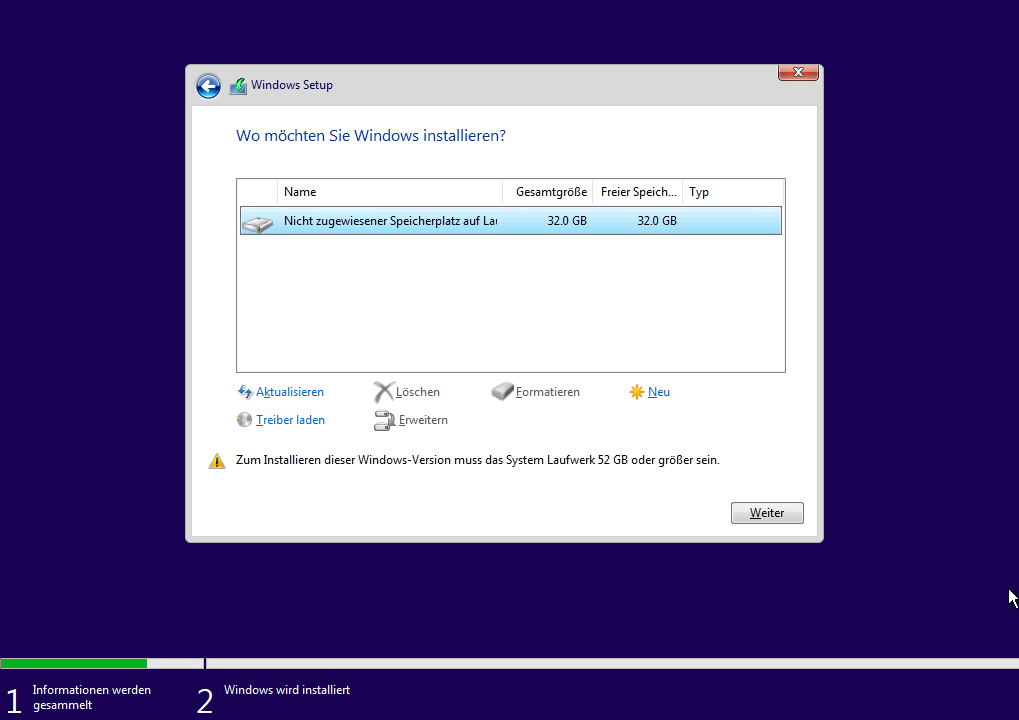Click the 32.0 GB Gesamtgröße value
The image size is (1019, 720).
tap(567, 221)
